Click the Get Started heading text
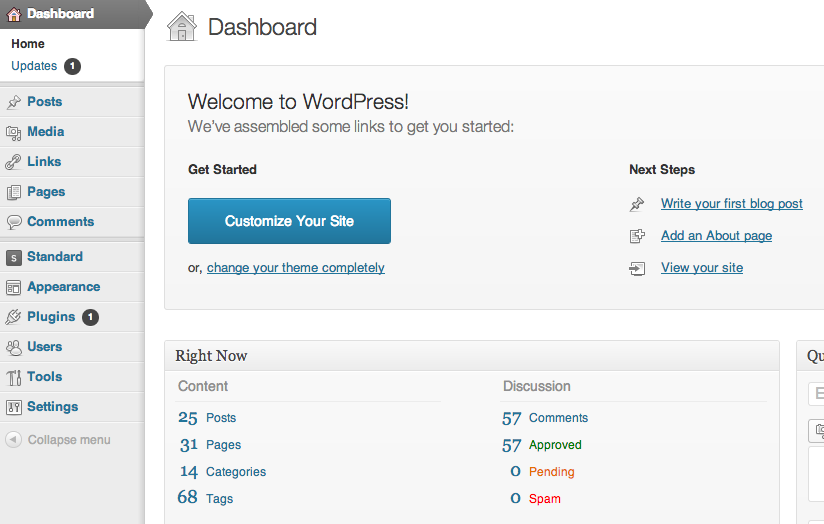The image size is (824, 524). [222, 170]
